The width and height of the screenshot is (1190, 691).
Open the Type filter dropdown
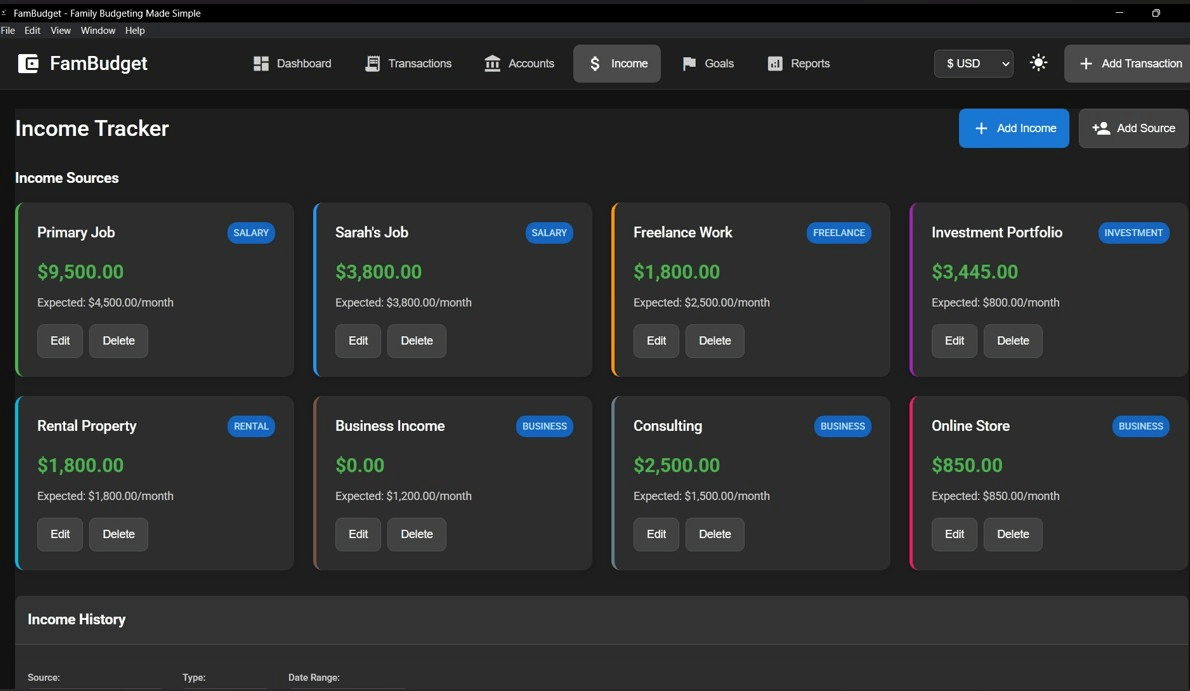pyautogui.click(x=225, y=688)
